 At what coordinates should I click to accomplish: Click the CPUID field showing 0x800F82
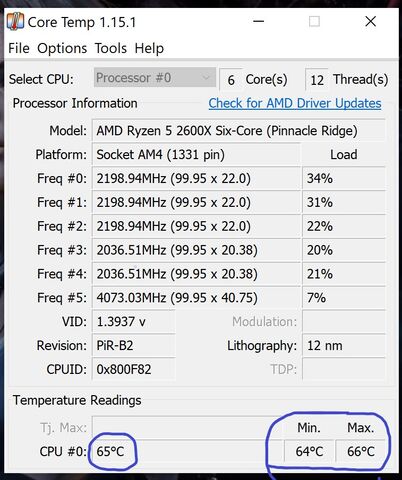click(133, 369)
